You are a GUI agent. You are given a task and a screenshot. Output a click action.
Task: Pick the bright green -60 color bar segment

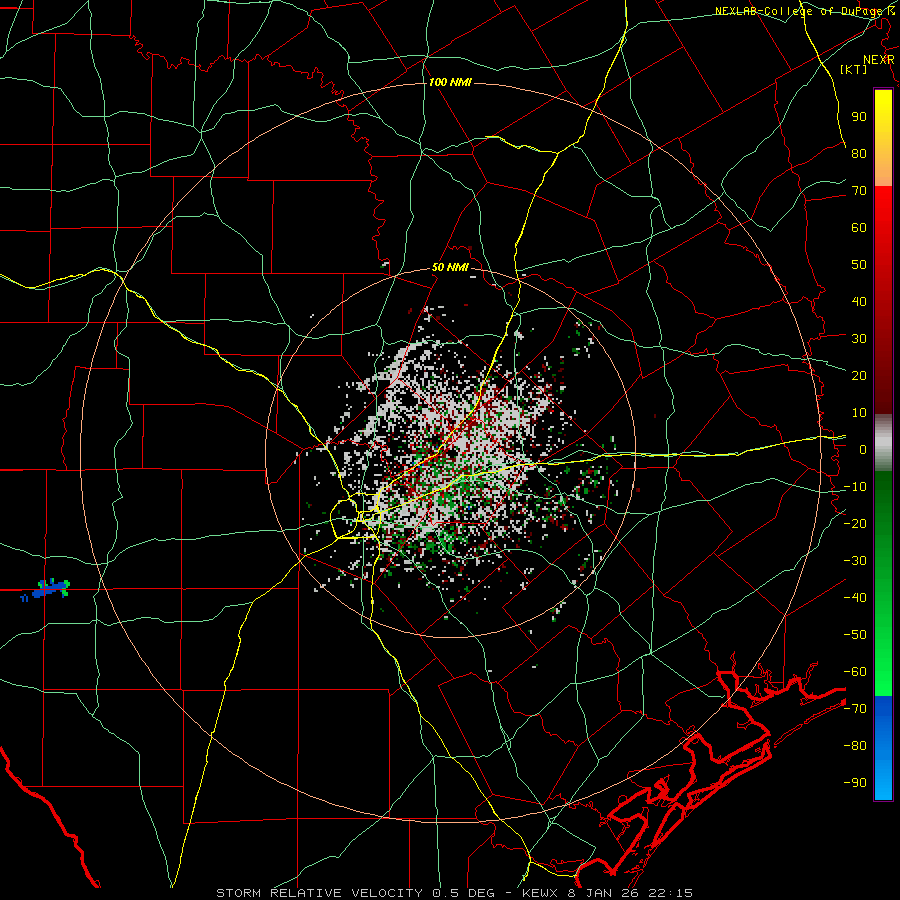tap(883, 683)
